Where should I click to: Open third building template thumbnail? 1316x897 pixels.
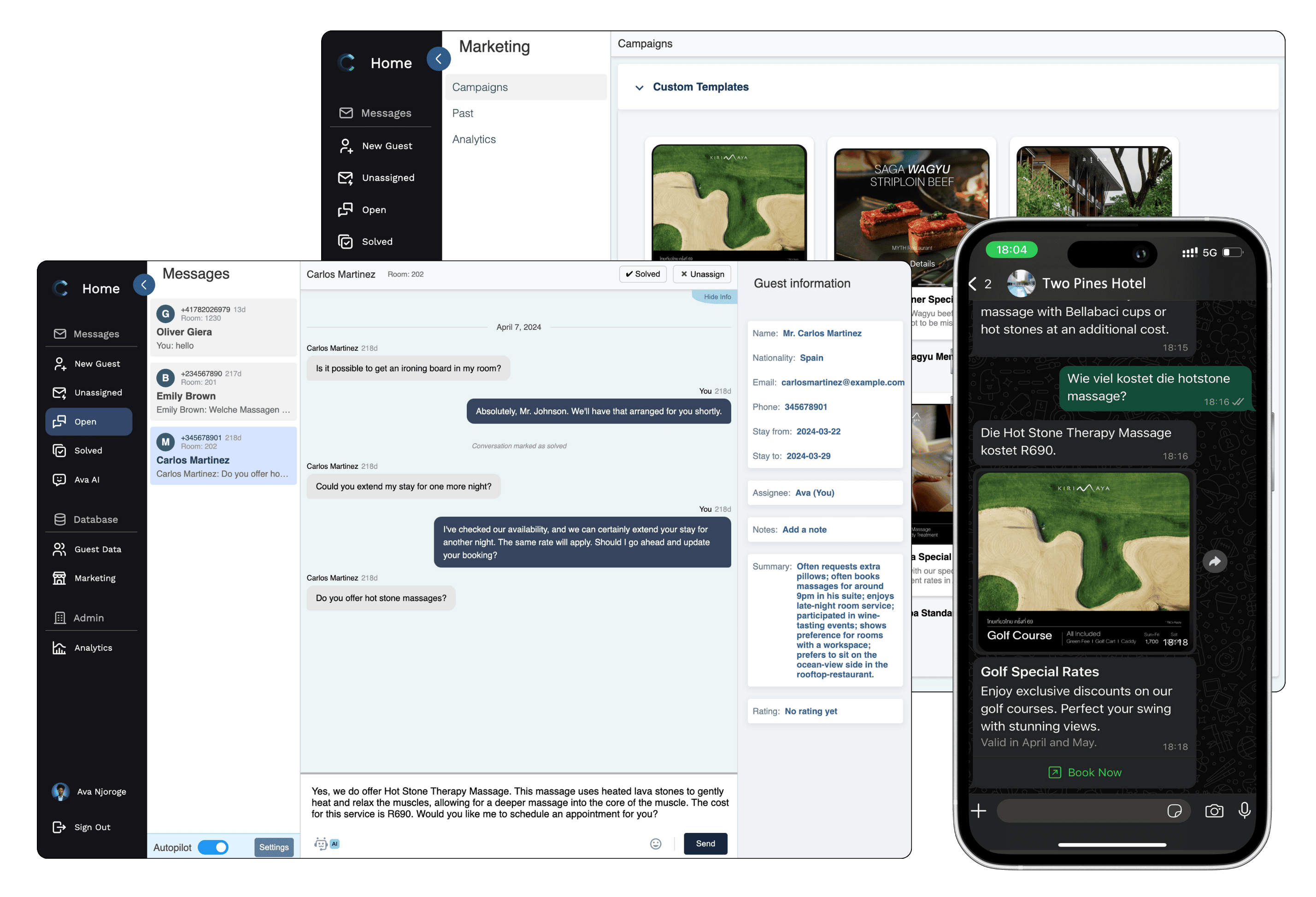[1094, 181]
